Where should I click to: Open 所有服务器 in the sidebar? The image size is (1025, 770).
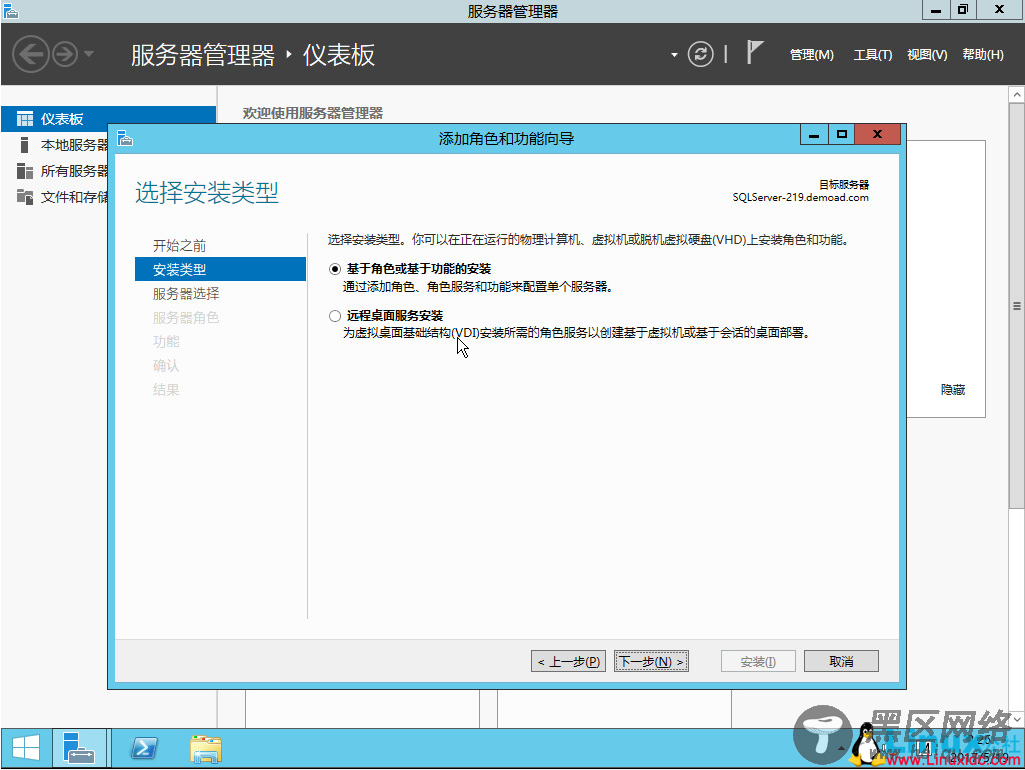pyautogui.click(x=74, y=171)
